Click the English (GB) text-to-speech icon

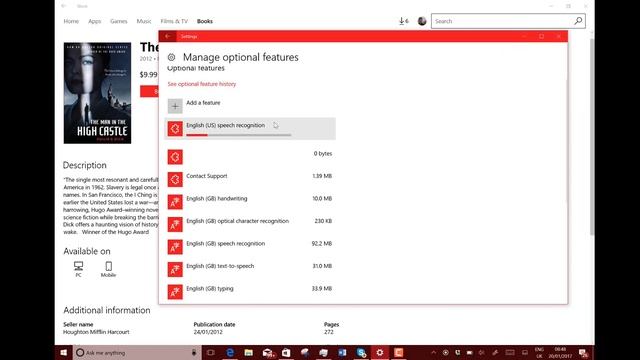(175, 269)
